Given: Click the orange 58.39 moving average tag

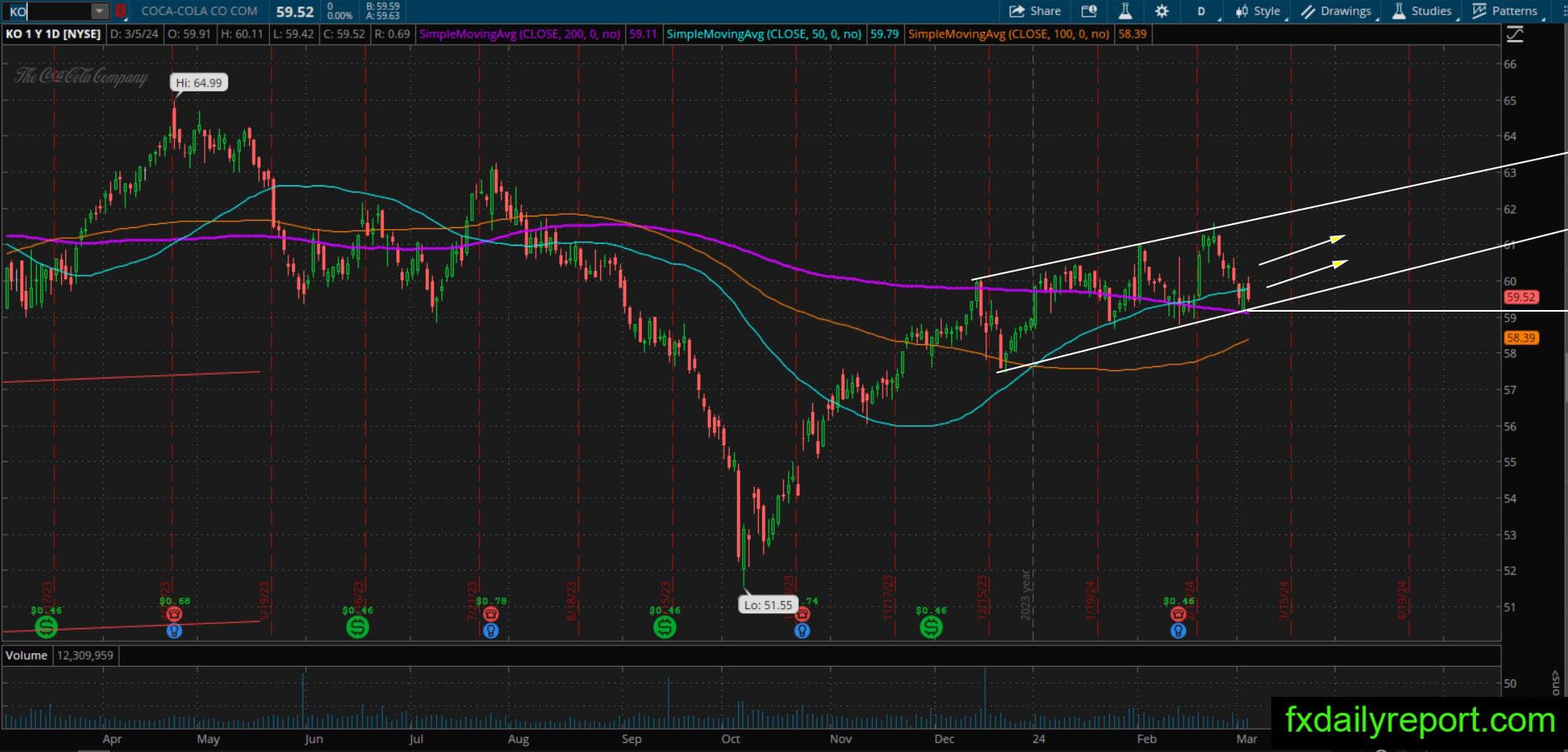Looking at the screenshot, I should [1520, 338].
